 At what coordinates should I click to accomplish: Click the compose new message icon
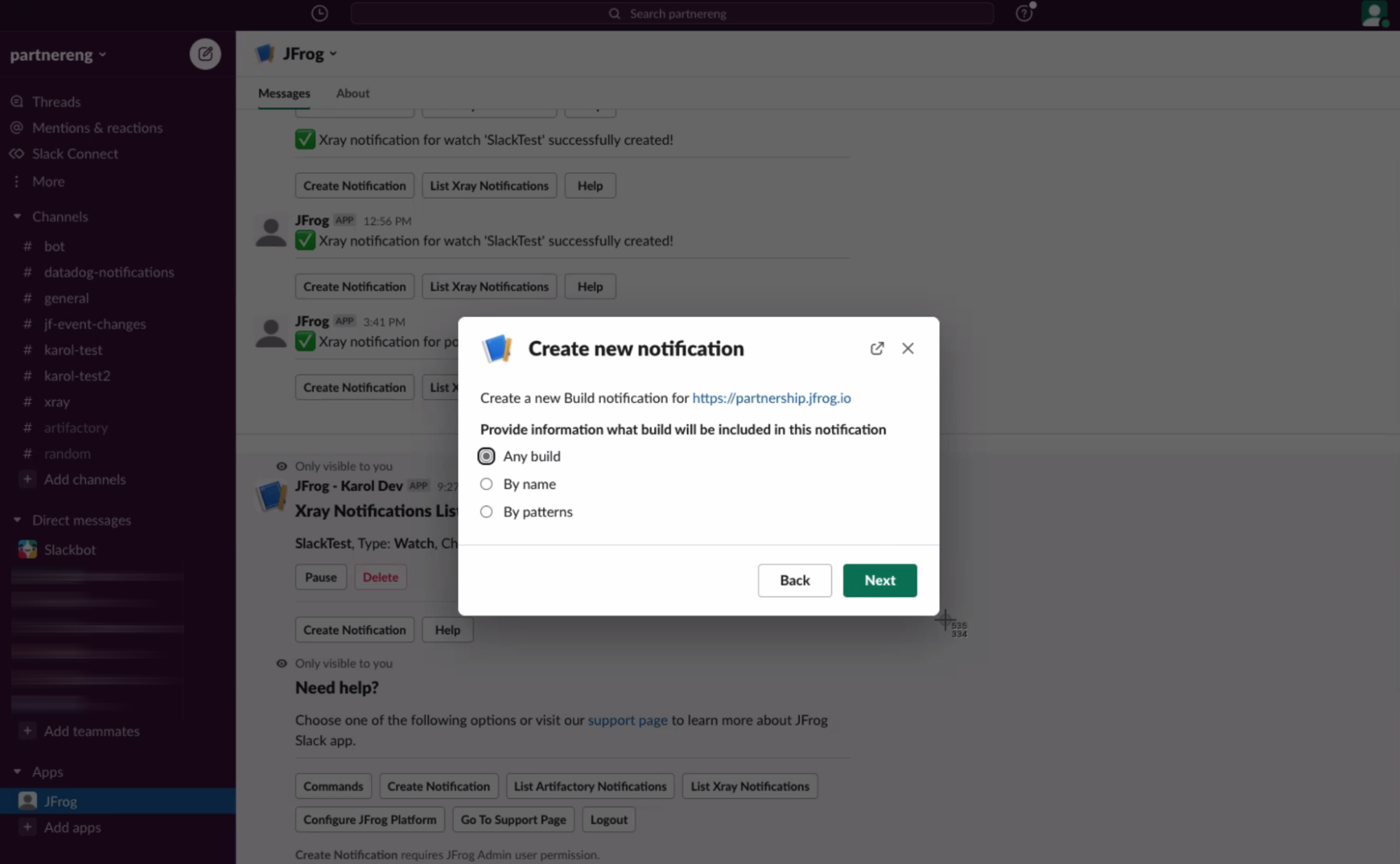[x=205, y=54]
